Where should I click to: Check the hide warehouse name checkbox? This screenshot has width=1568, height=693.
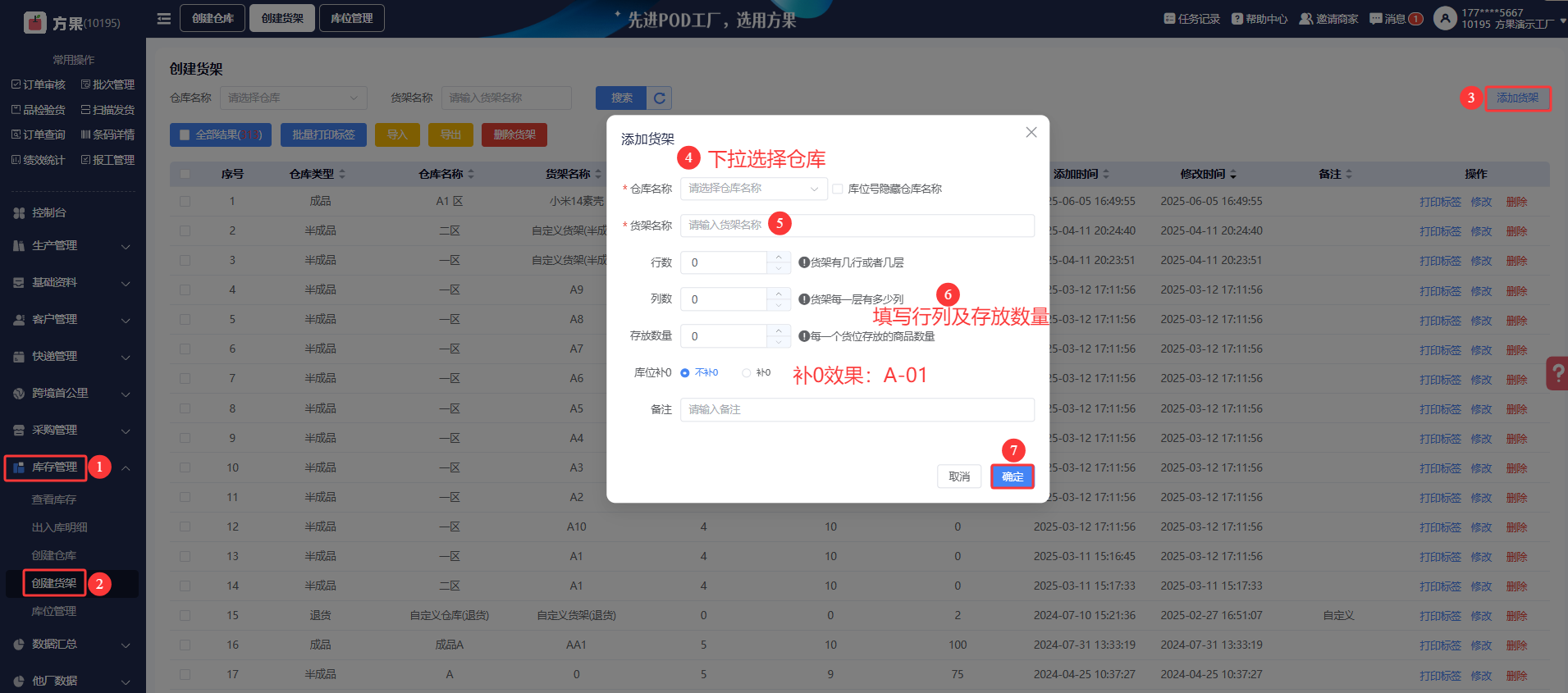[x=838, y=189]
